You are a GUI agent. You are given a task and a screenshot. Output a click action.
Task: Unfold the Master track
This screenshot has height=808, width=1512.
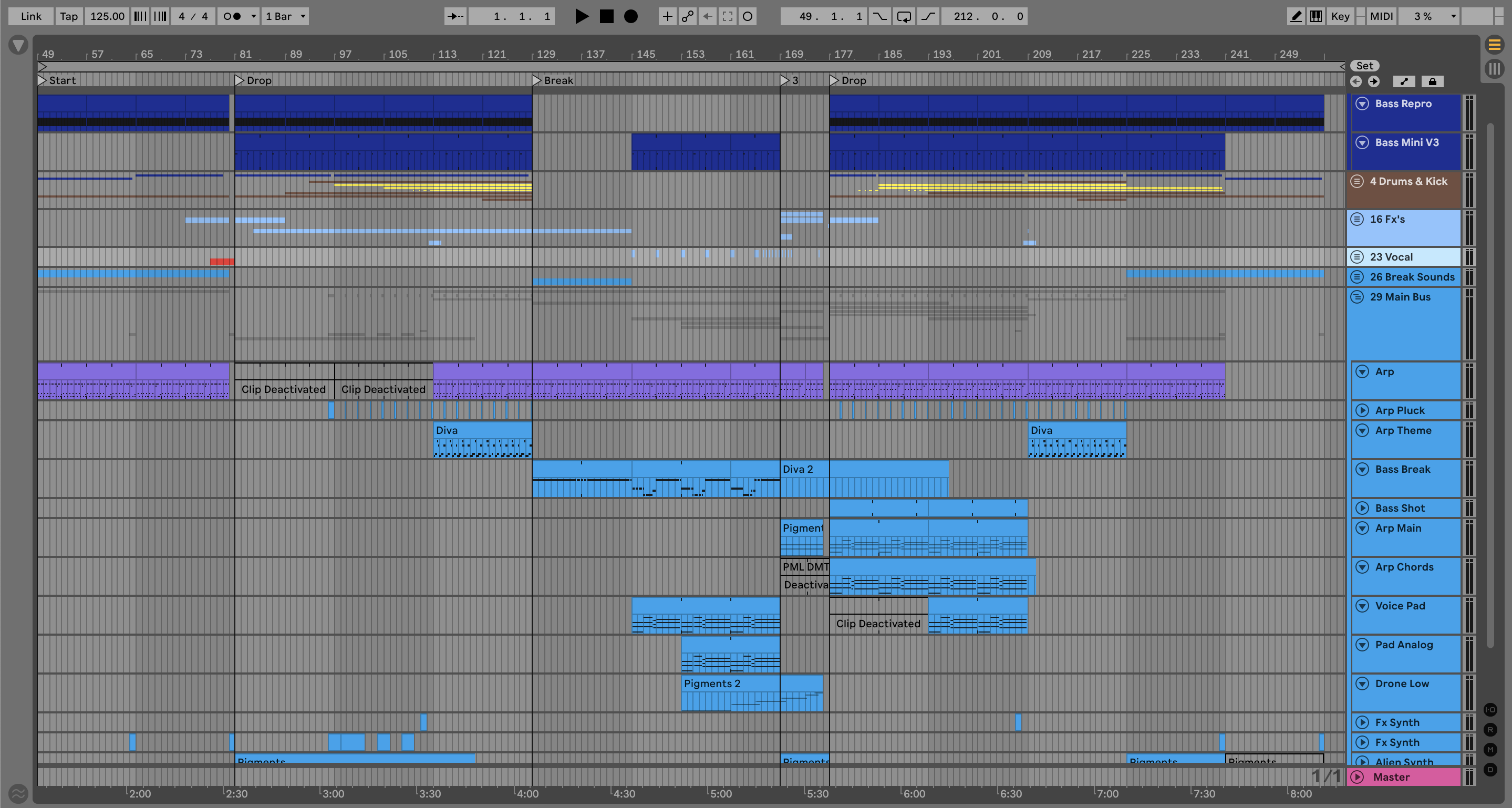coord(1357,777)
